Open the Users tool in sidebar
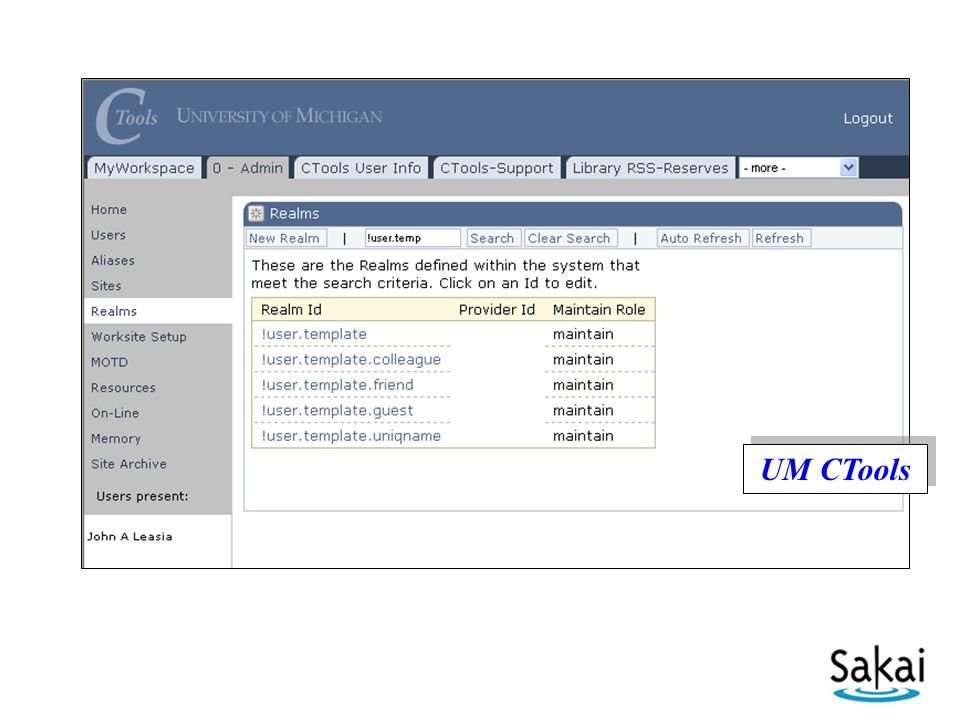 108,235
